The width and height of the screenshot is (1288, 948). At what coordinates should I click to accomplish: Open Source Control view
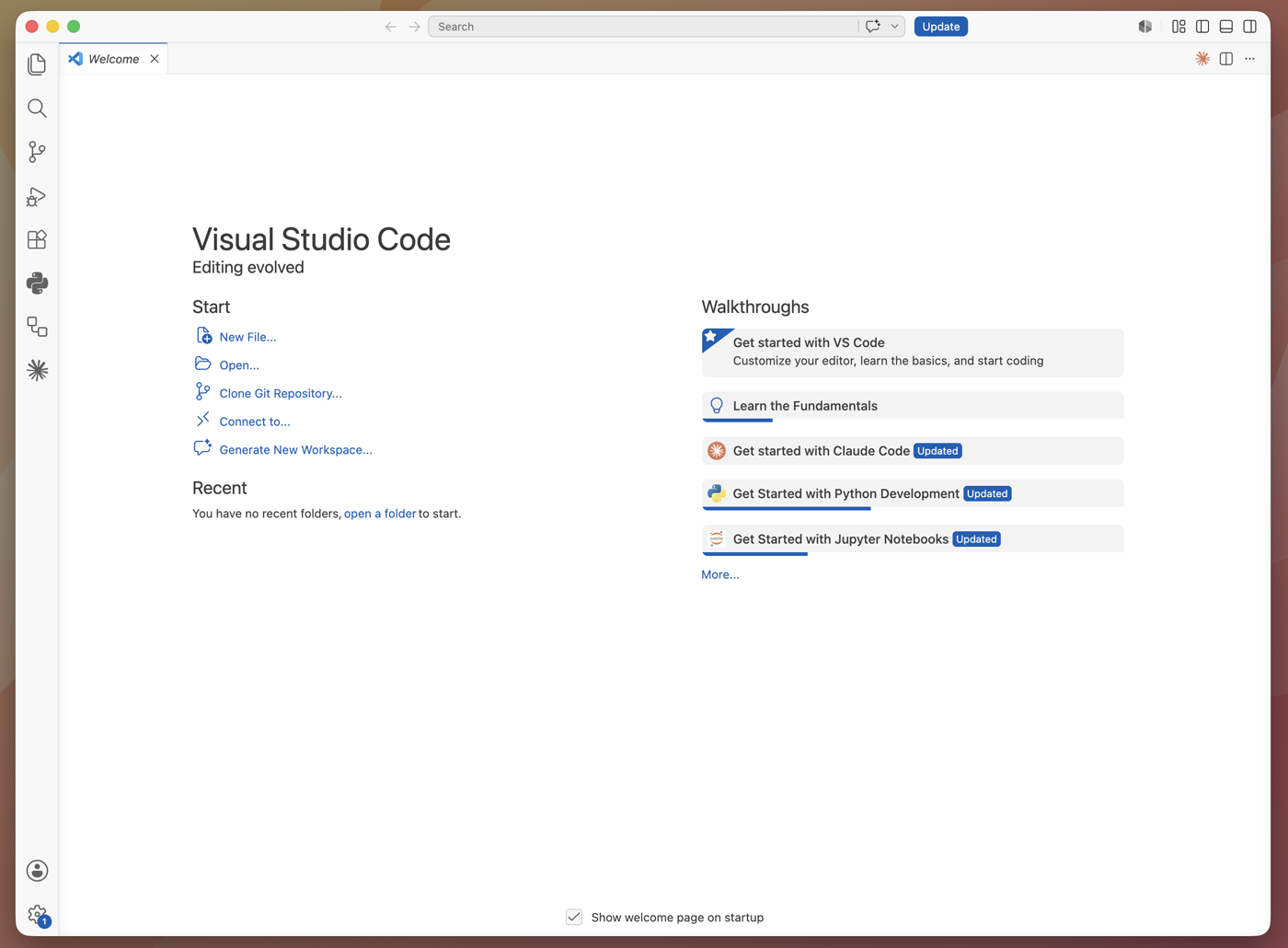tap(37, 152)
